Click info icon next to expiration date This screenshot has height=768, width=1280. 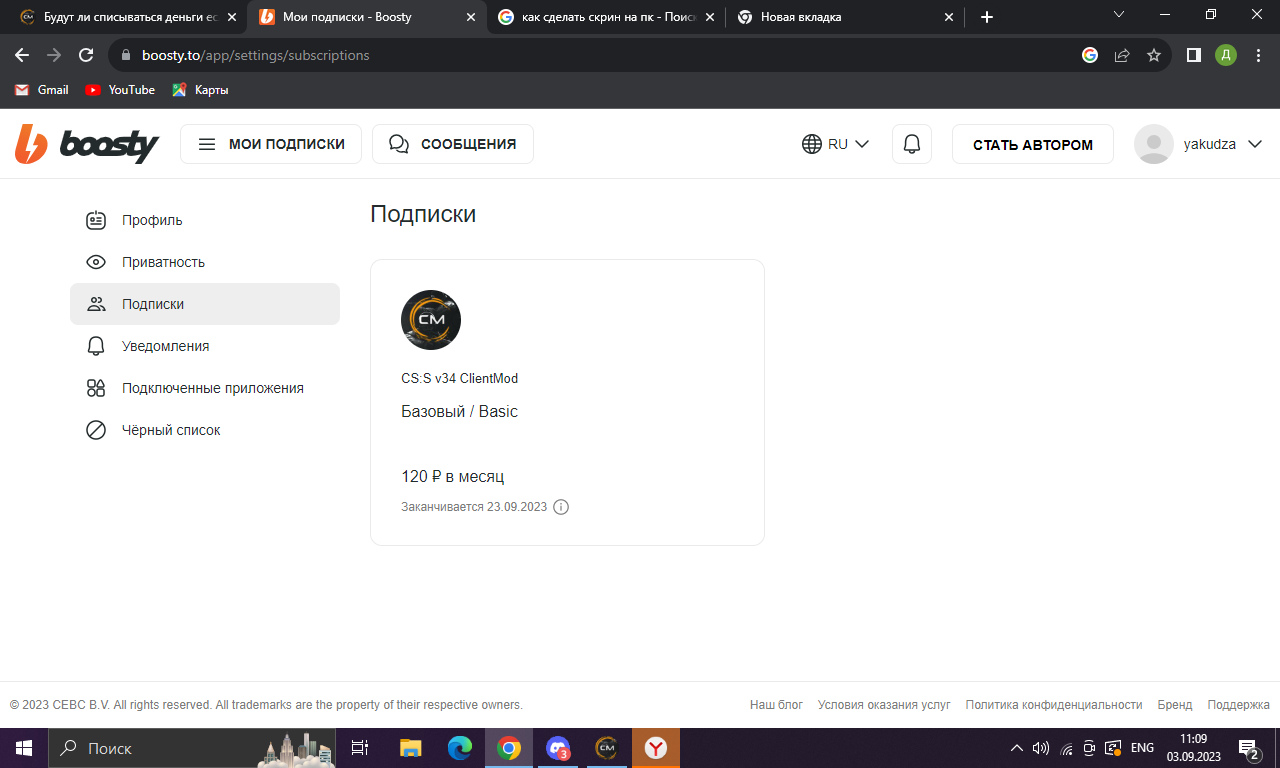[561, 507]
